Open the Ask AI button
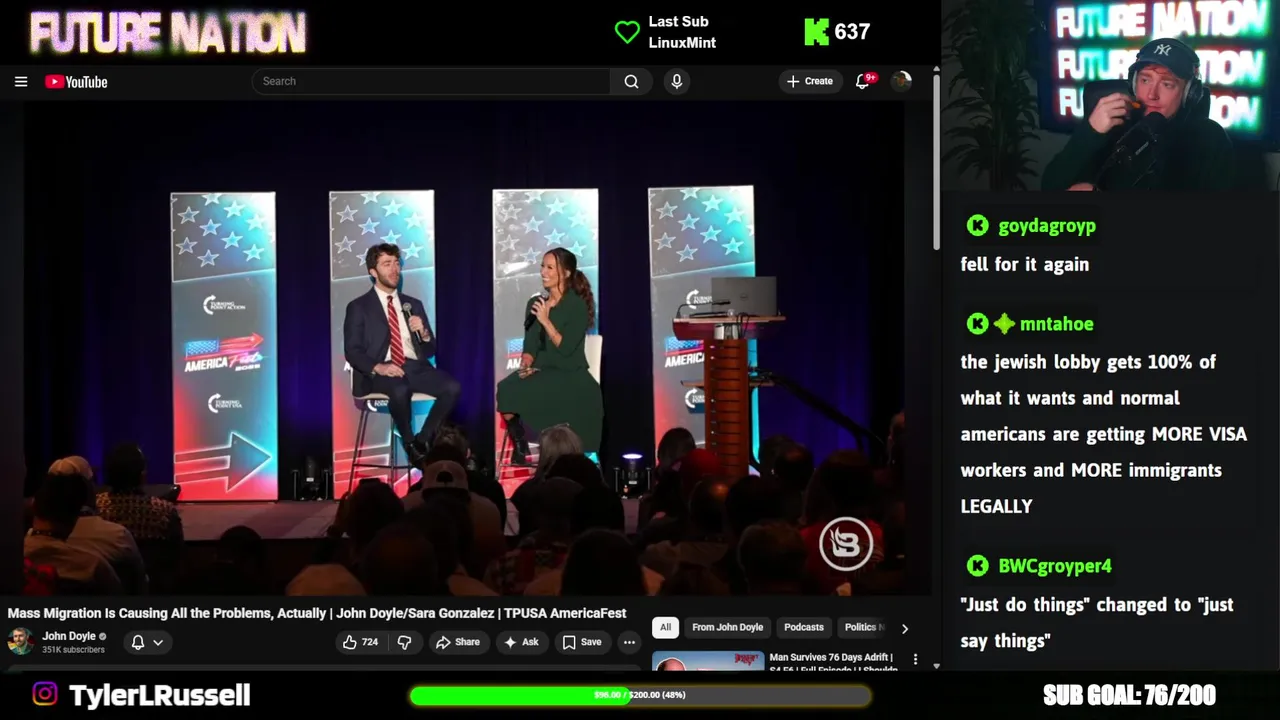This screenshot has width=1280, height=720. [x=521, y=642]
